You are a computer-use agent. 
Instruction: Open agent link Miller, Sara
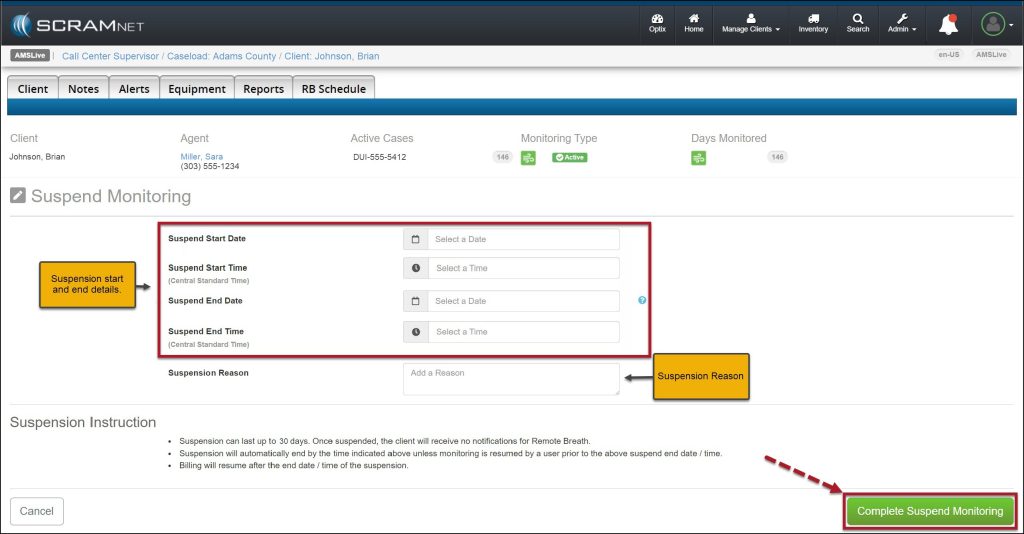(201, 157)
